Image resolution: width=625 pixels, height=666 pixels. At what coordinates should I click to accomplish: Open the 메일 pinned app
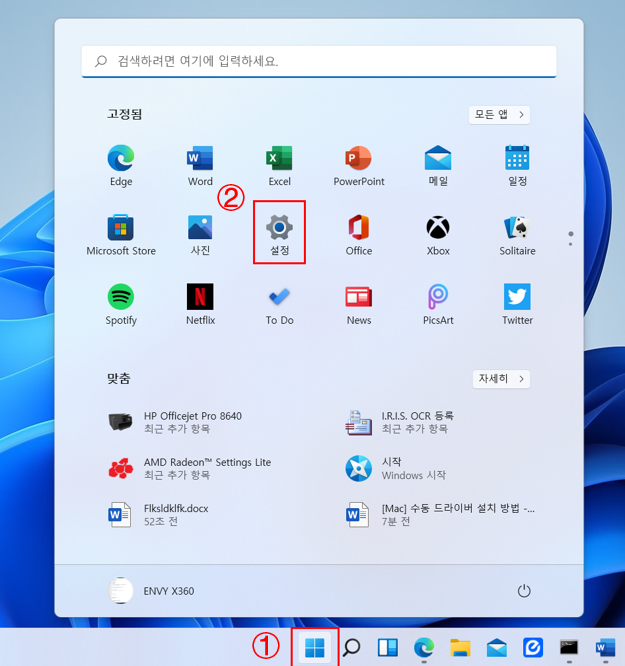tap(438, 166)
